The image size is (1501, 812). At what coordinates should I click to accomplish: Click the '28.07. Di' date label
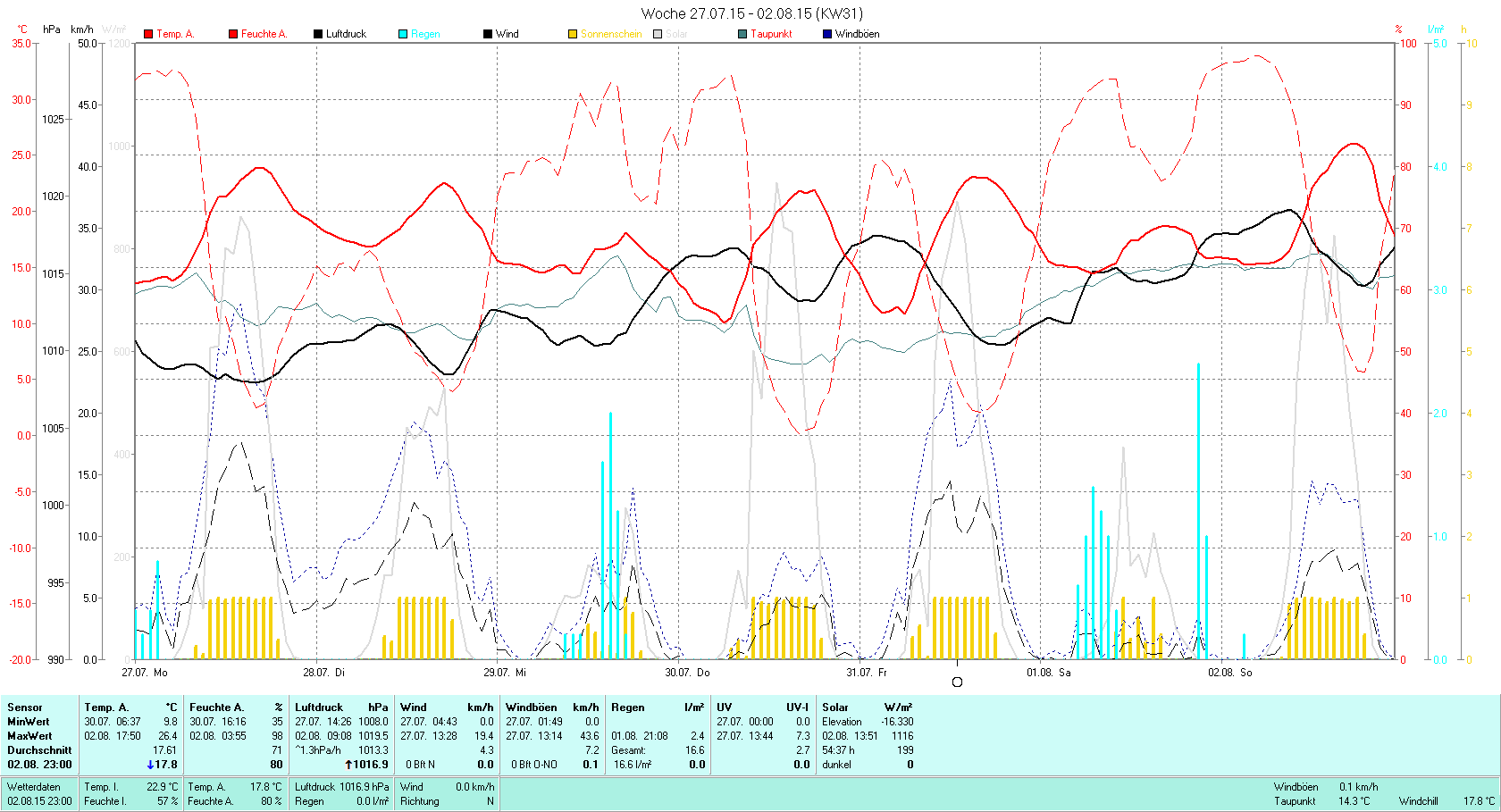click(x=323, y=673)
